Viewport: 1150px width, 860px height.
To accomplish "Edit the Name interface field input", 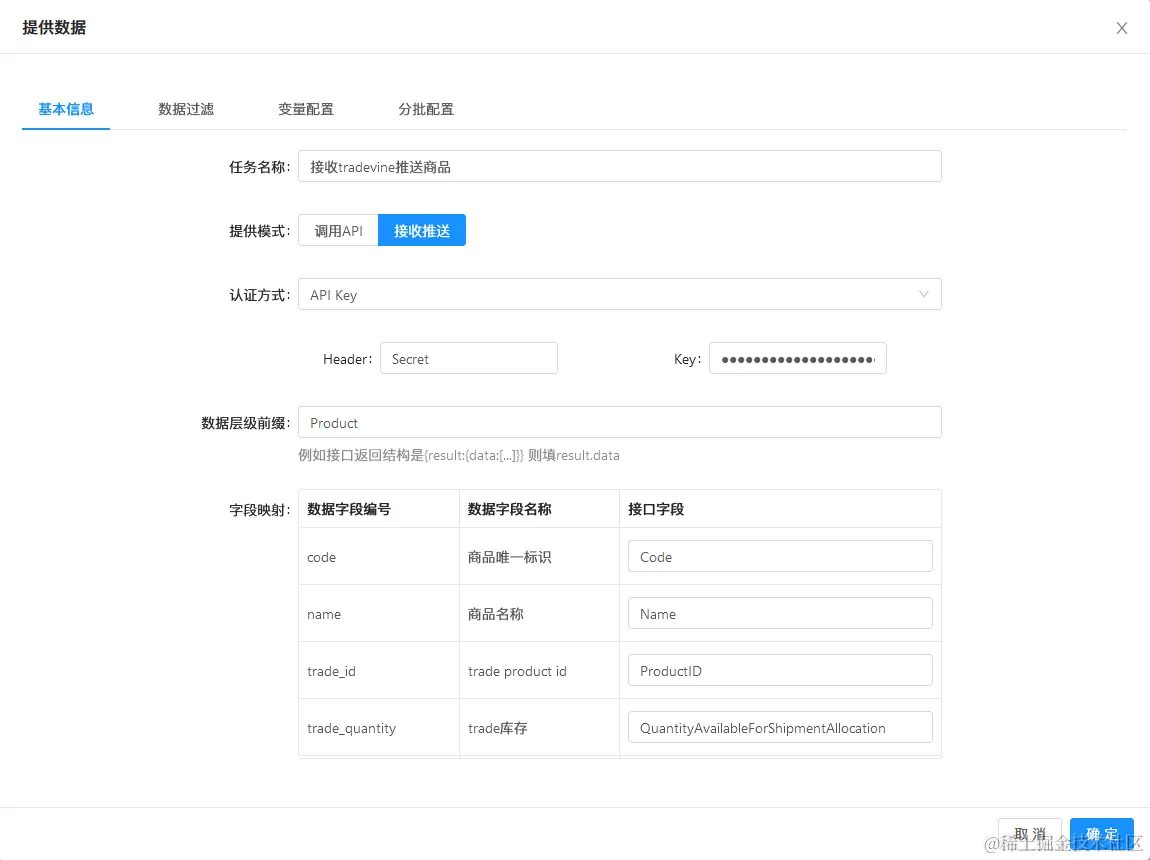I will click(x=780, y=614).
